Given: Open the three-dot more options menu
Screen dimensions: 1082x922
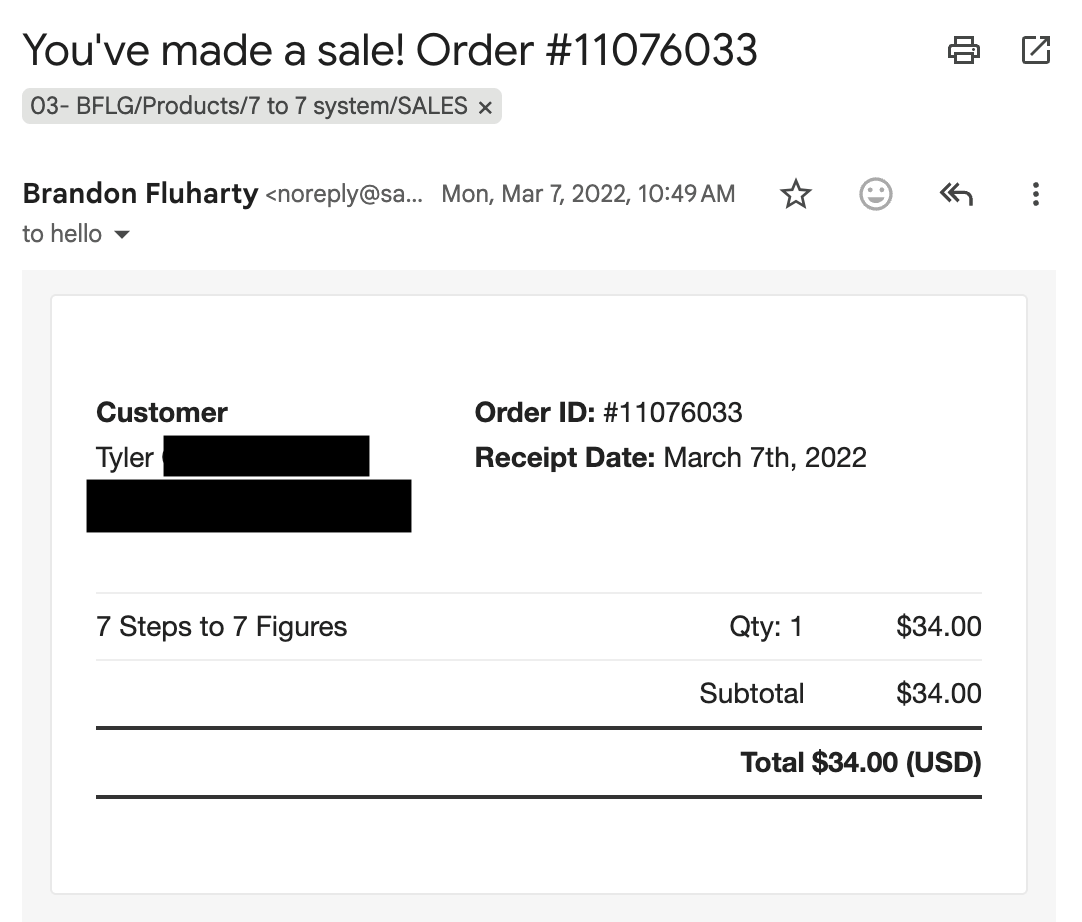Looking at the screenshot, I should tap(1035, 194).
